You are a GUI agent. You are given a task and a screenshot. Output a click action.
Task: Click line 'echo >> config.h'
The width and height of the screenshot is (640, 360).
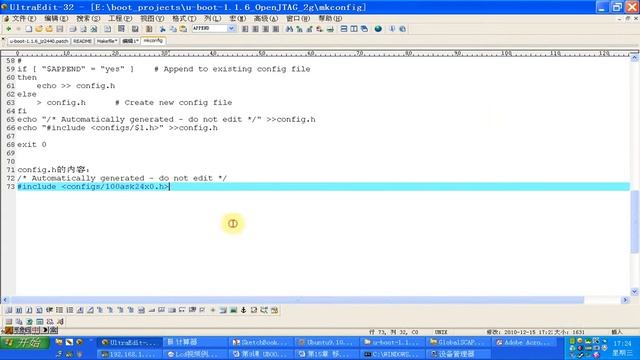coord(76,86)
